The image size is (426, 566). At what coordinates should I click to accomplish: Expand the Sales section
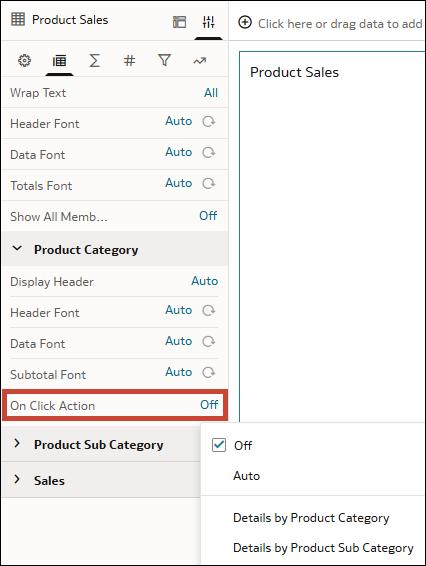click(17, 479)
